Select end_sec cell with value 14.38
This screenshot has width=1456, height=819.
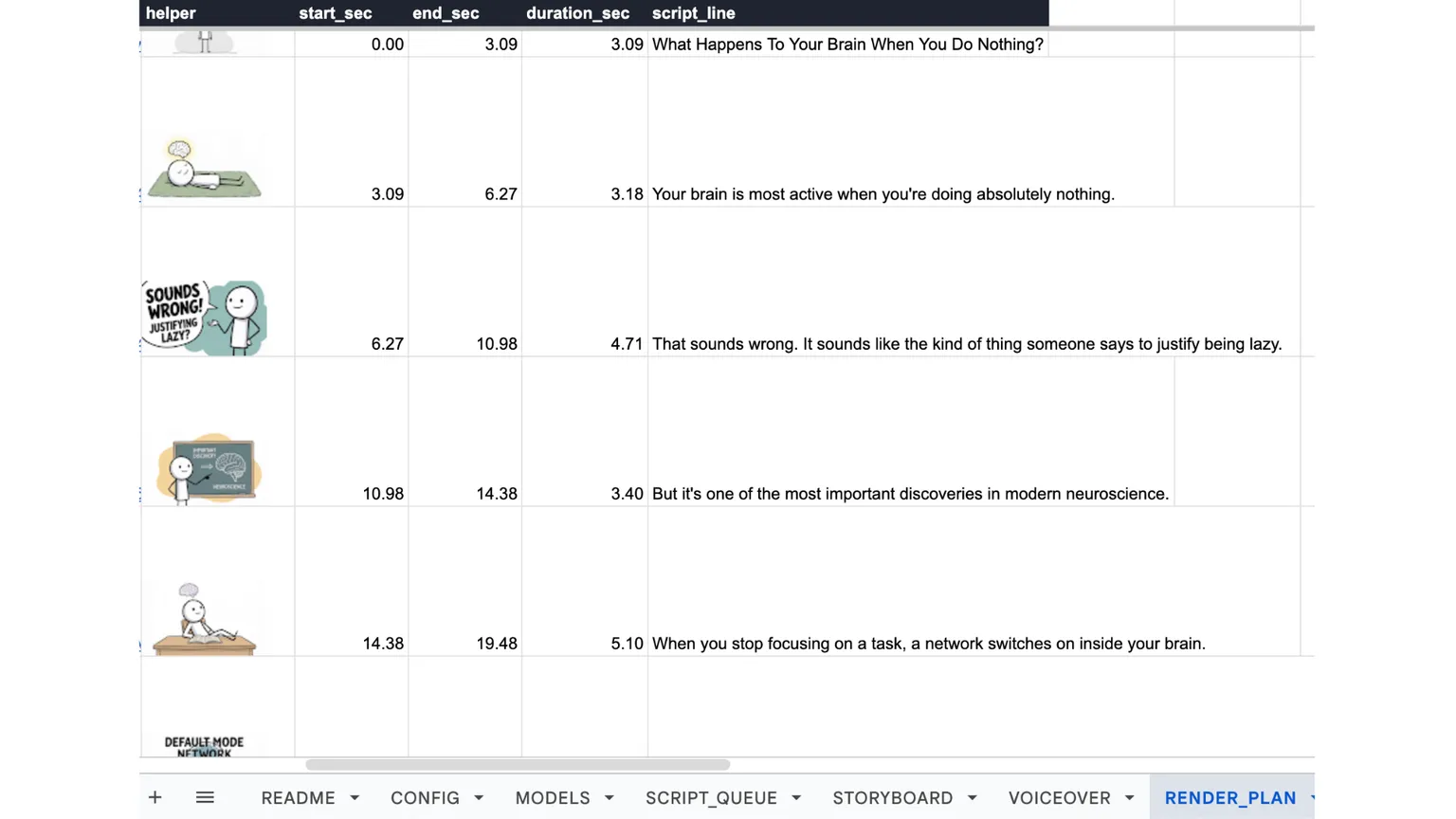pyautogui.click(x=465, y=431)
